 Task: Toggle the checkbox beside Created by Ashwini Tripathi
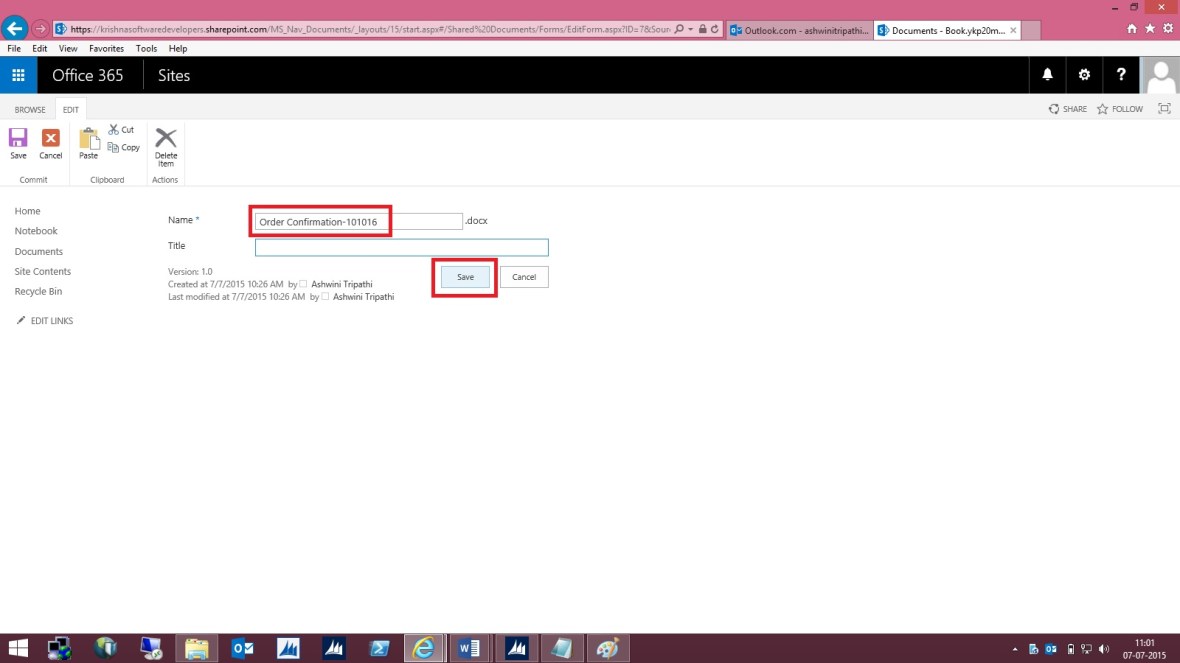(x=302, y=284)
